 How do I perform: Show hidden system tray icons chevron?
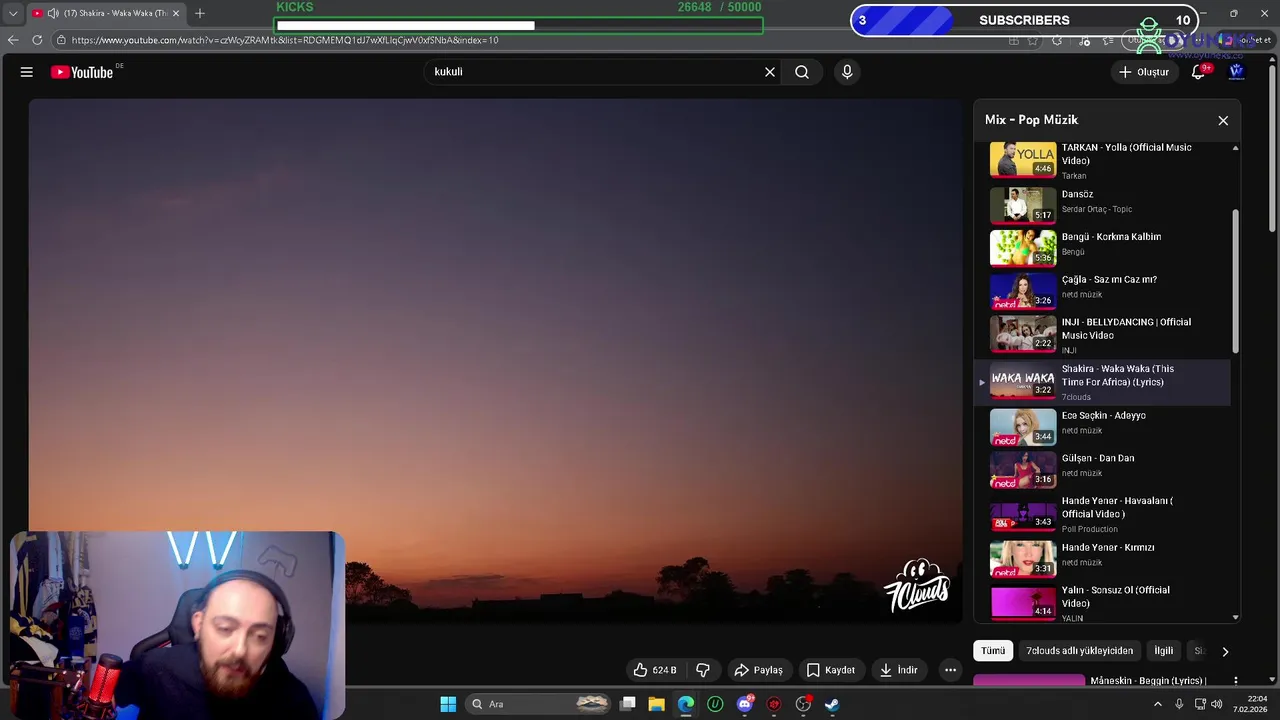pyautogui.click(x=1158, y=704)
